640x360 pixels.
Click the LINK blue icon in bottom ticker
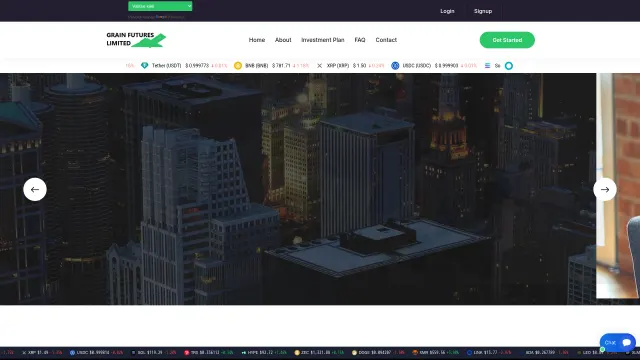[x=469, y=353]
